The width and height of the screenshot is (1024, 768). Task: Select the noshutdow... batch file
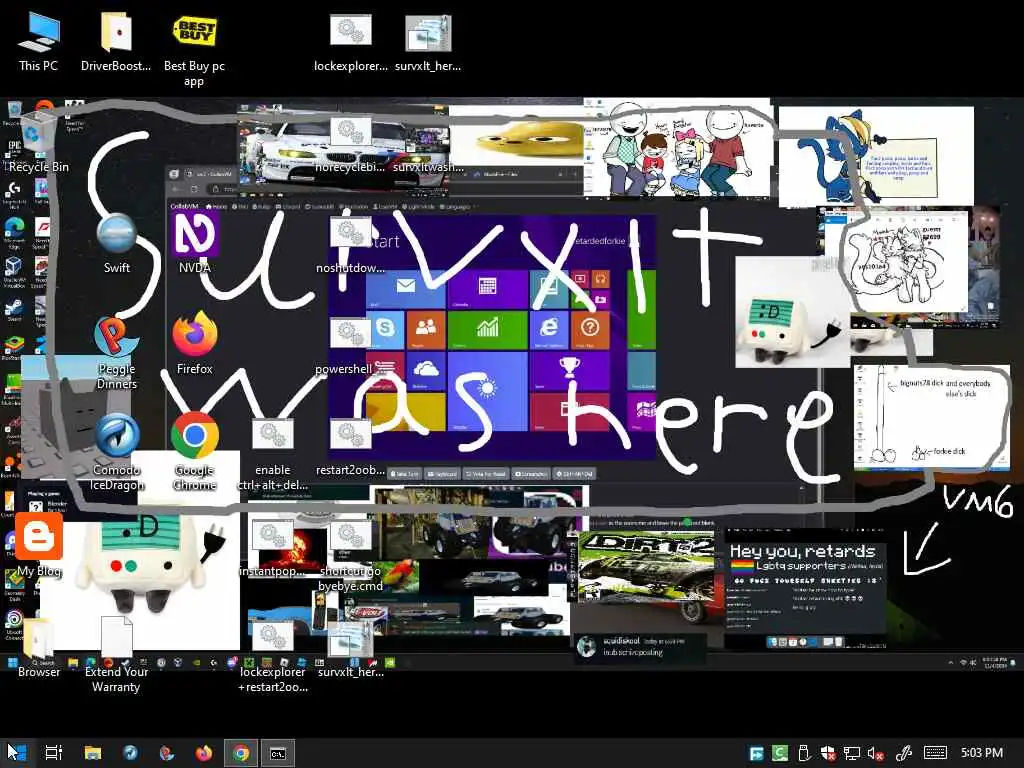[351, 245]
